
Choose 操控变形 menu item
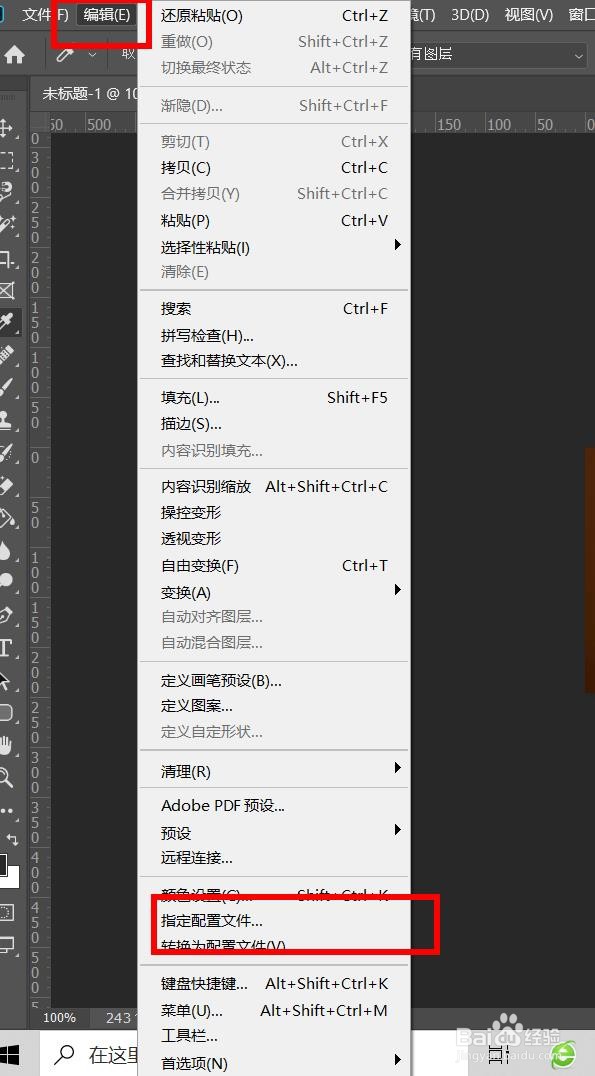(x=275, y=513)
